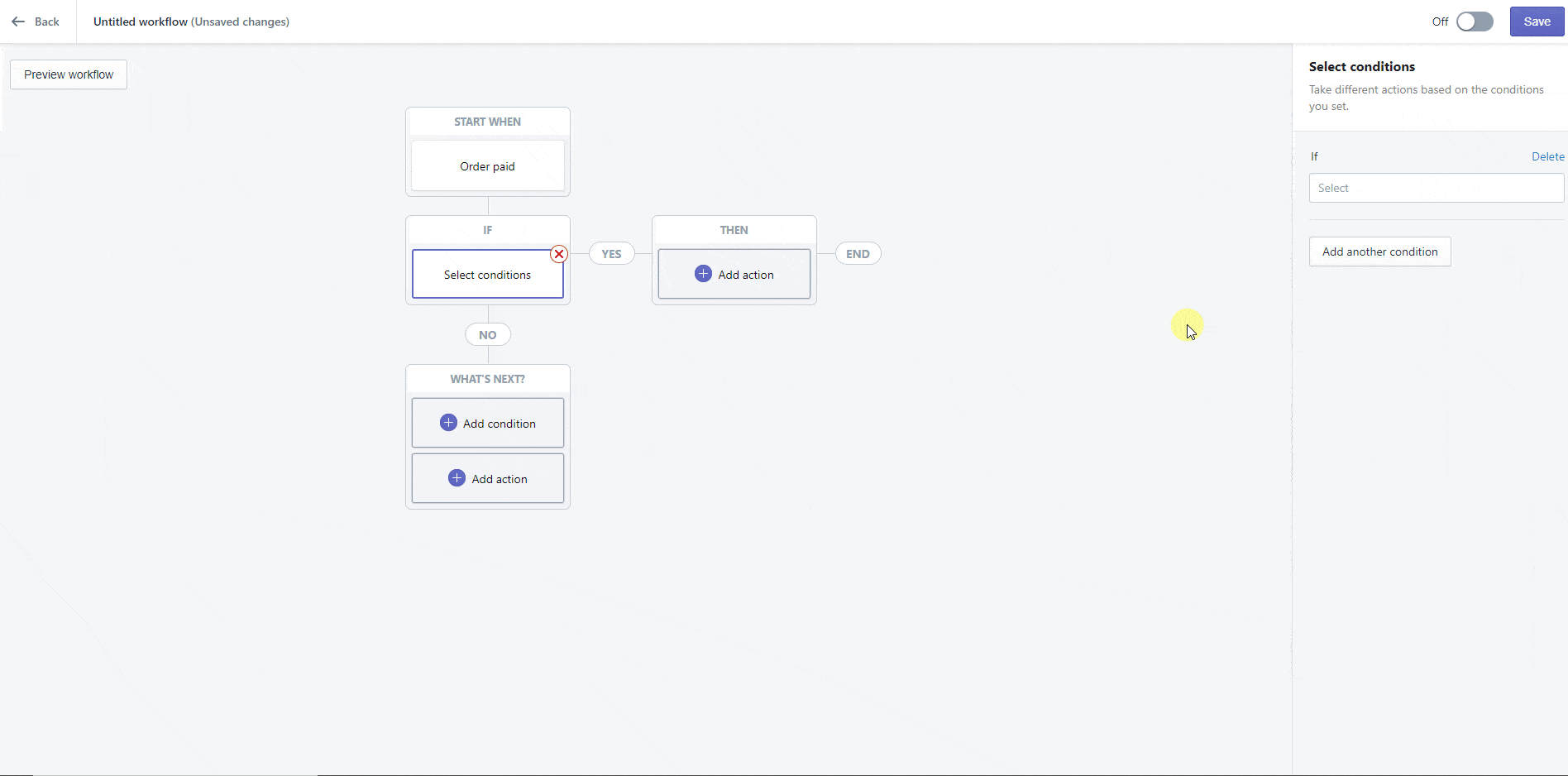
Task: Click Add action inside the THEN block
Action: 734,274
